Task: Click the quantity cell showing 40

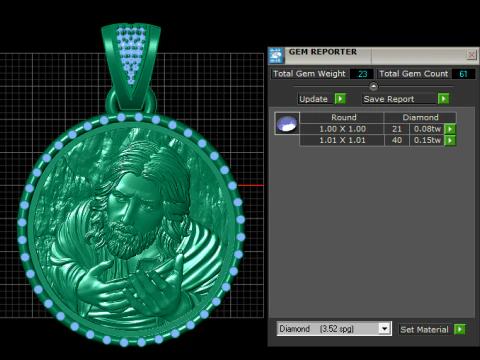Action: pos(397,140)
